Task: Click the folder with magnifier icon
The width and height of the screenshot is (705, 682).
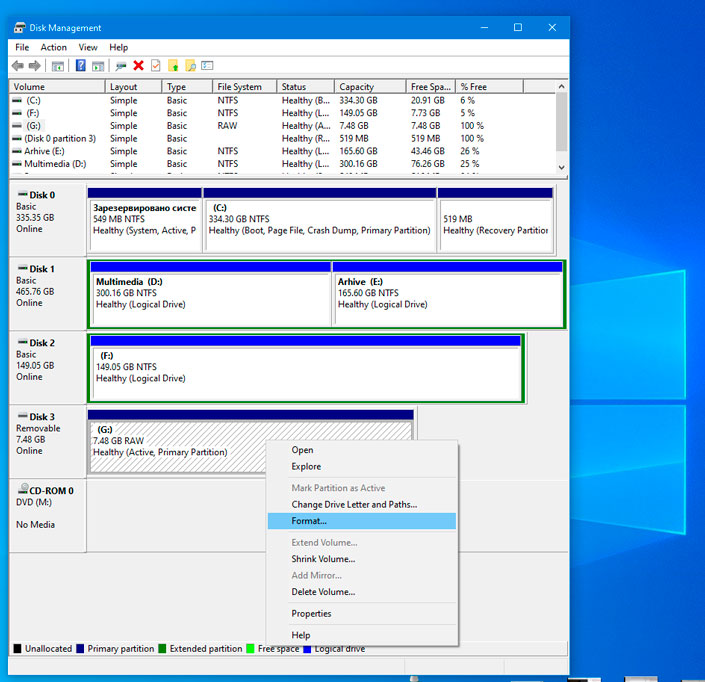Action: 191,66
